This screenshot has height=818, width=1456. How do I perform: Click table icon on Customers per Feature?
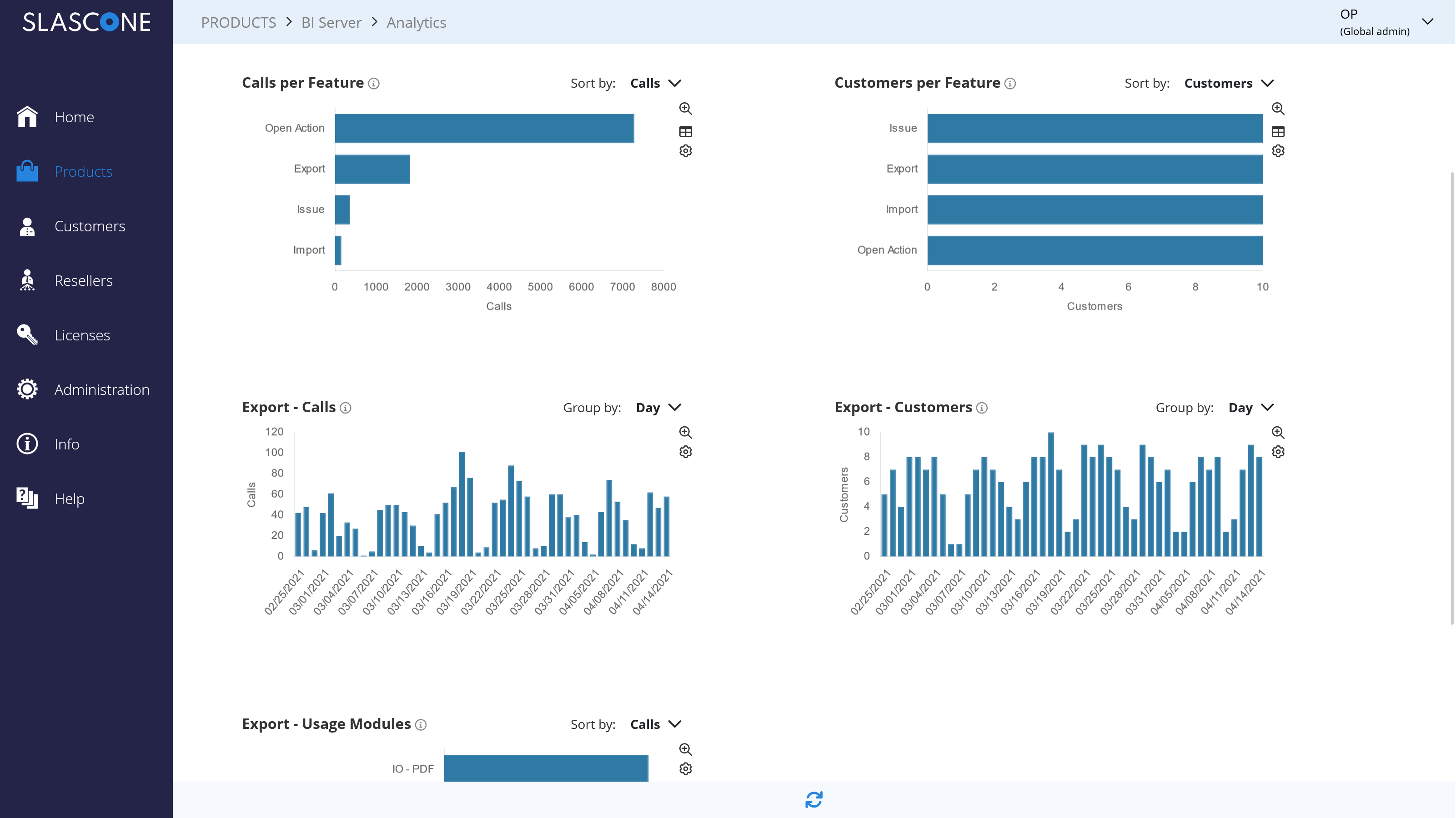(1277, 132)
